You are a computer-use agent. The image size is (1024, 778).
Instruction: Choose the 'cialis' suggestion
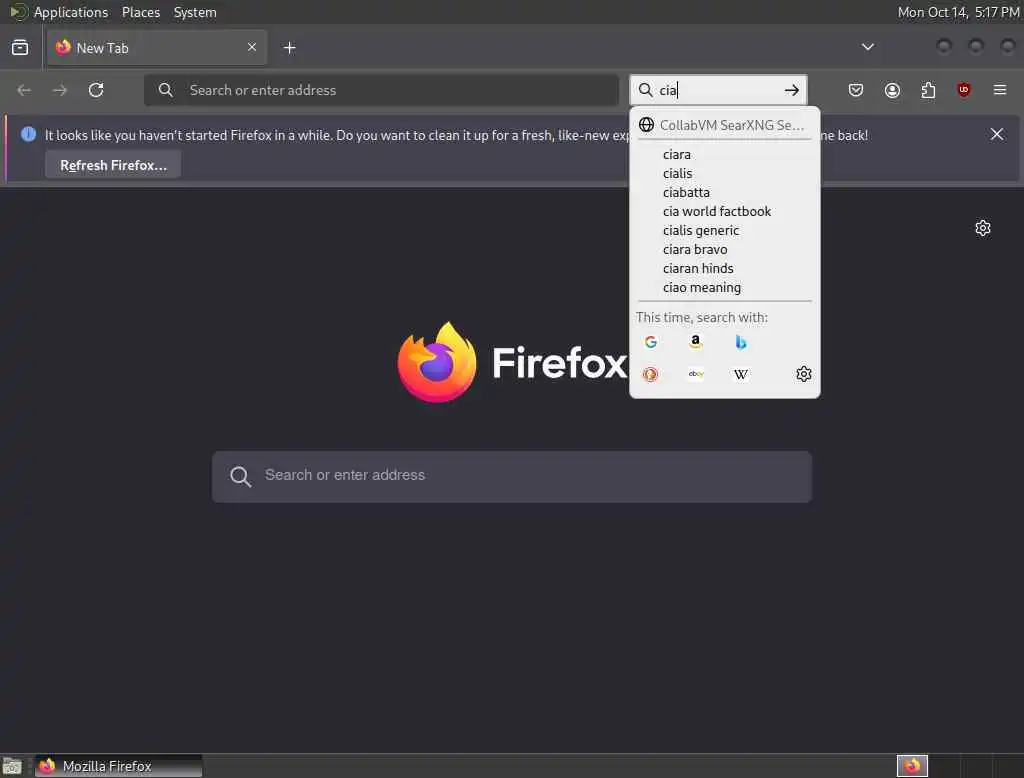pyautogui.click(x=725, y=174)
